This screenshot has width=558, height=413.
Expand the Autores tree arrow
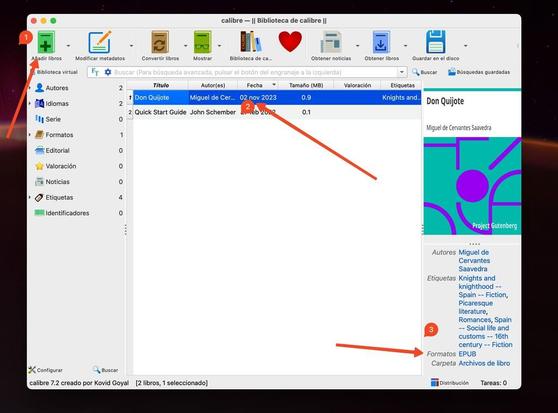coord(30,88)
